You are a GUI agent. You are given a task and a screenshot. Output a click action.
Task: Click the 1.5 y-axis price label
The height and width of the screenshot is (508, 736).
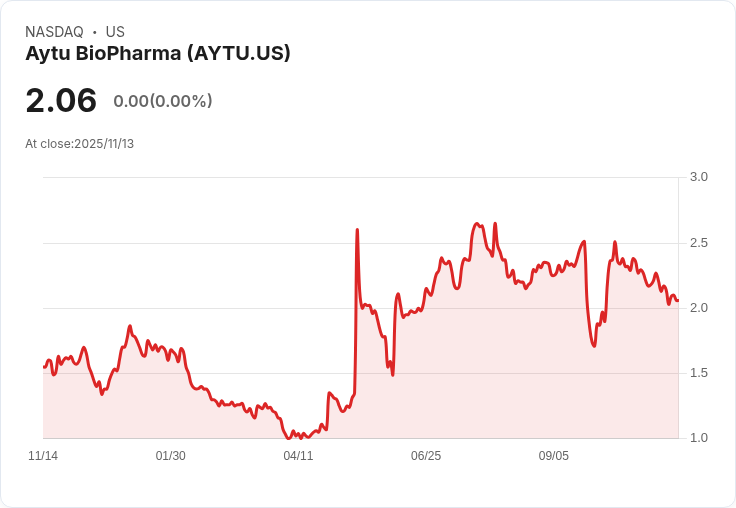699,373
